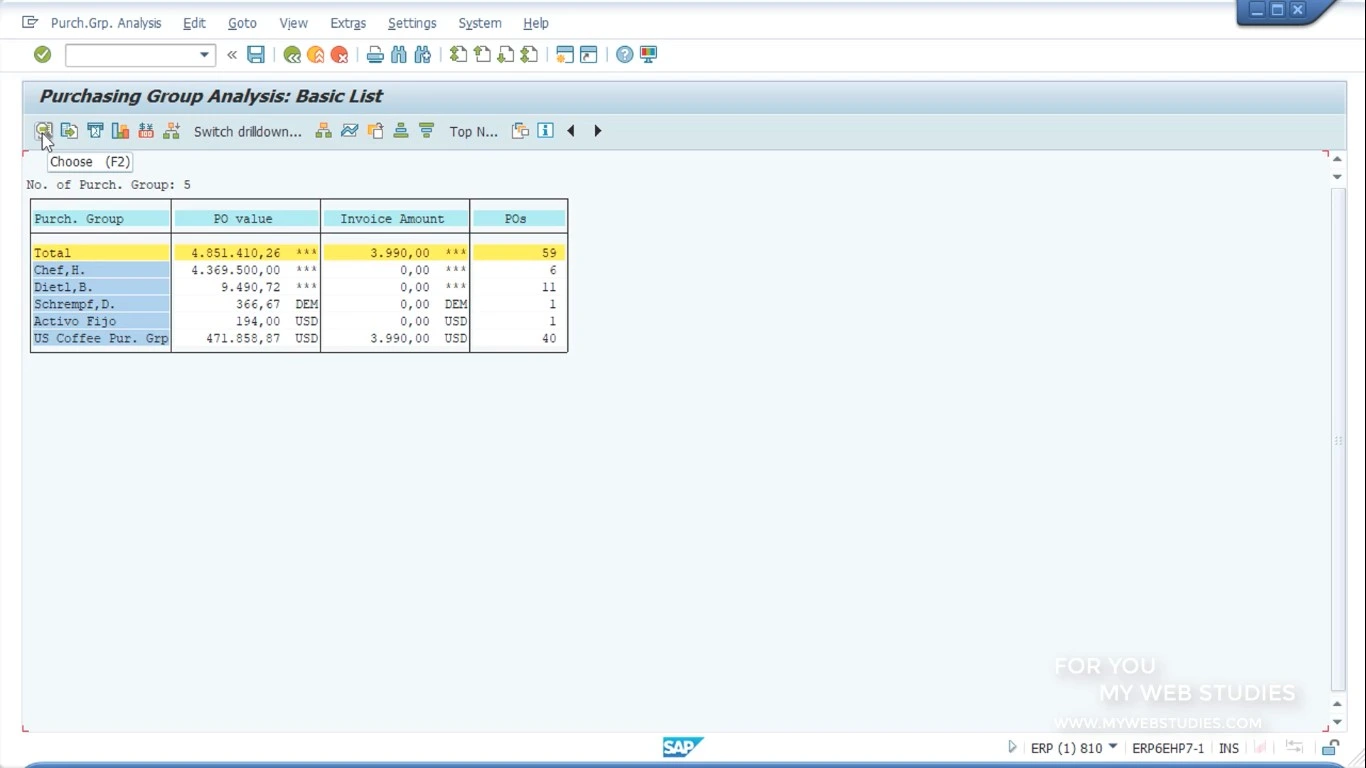Click the Find binoculars icon

[399, 55]
